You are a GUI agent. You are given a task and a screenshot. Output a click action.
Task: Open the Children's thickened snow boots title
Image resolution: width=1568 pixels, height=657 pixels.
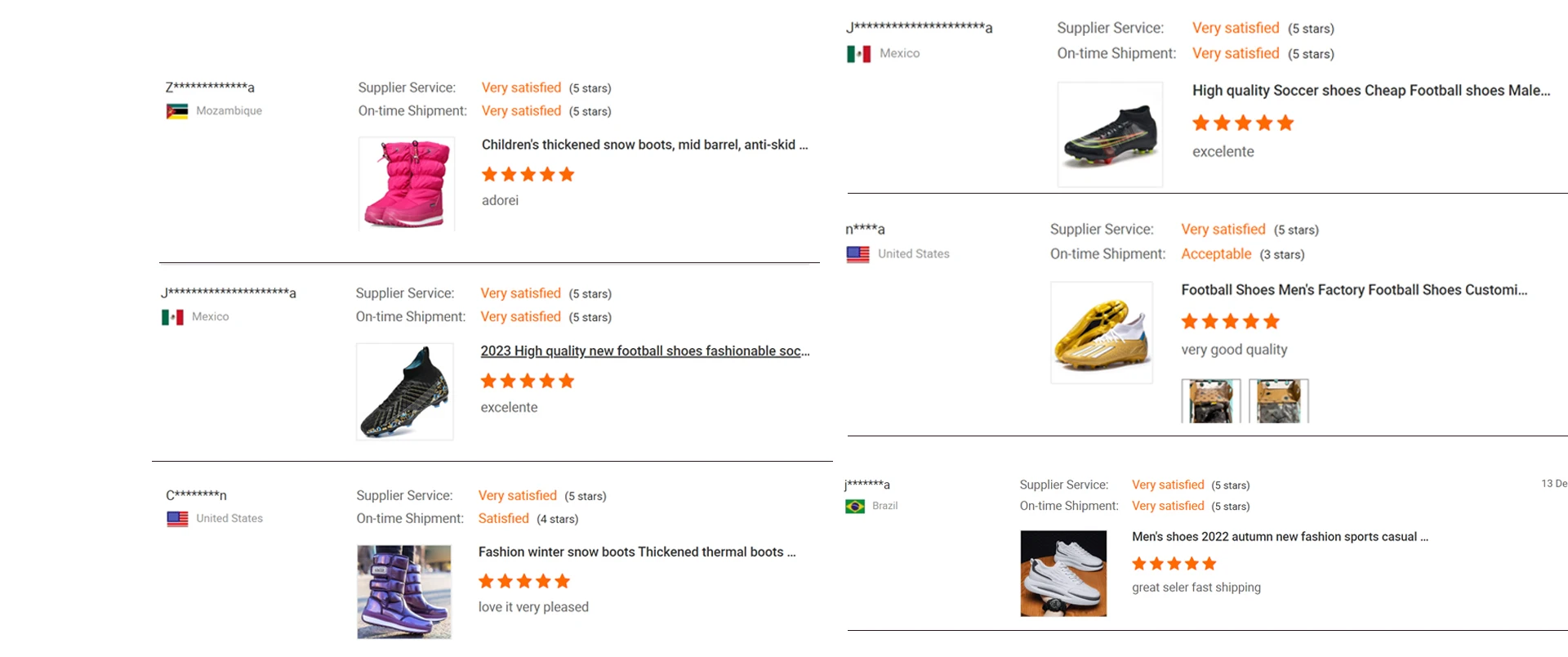point(644,145)
